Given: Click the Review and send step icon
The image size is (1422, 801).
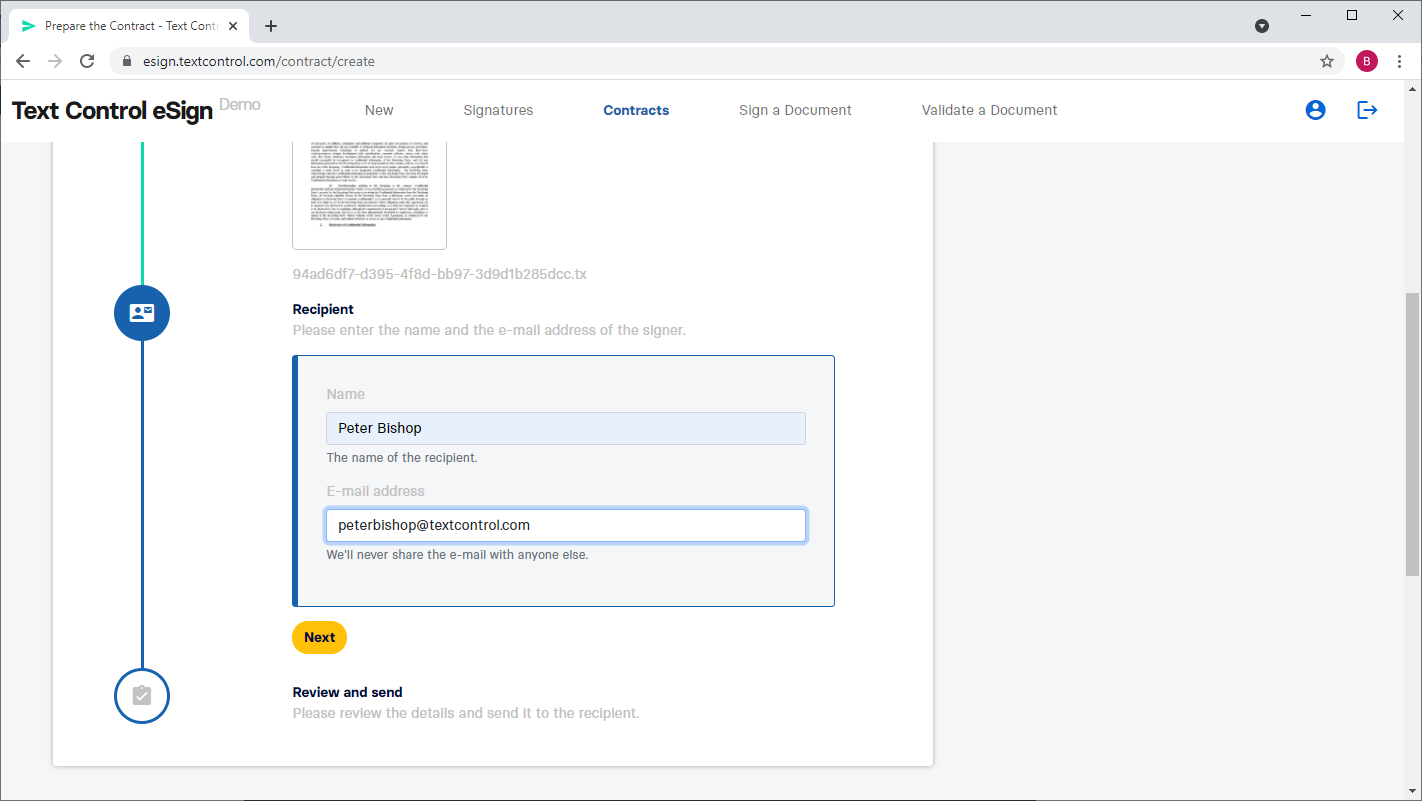Looking at the screenshot, I should (142, 695).
